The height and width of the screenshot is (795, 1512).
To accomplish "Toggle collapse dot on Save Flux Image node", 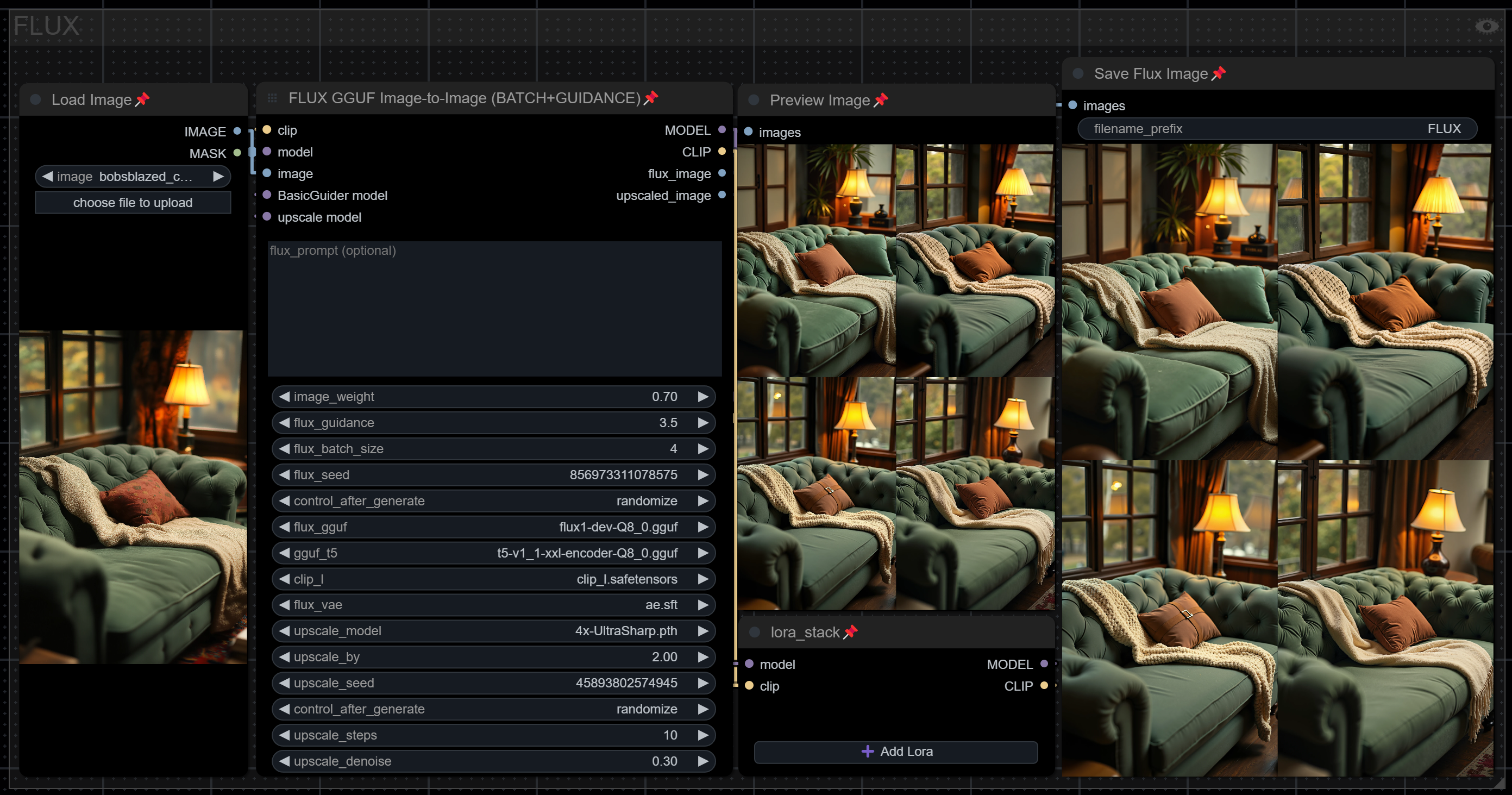I will 1078,74.
